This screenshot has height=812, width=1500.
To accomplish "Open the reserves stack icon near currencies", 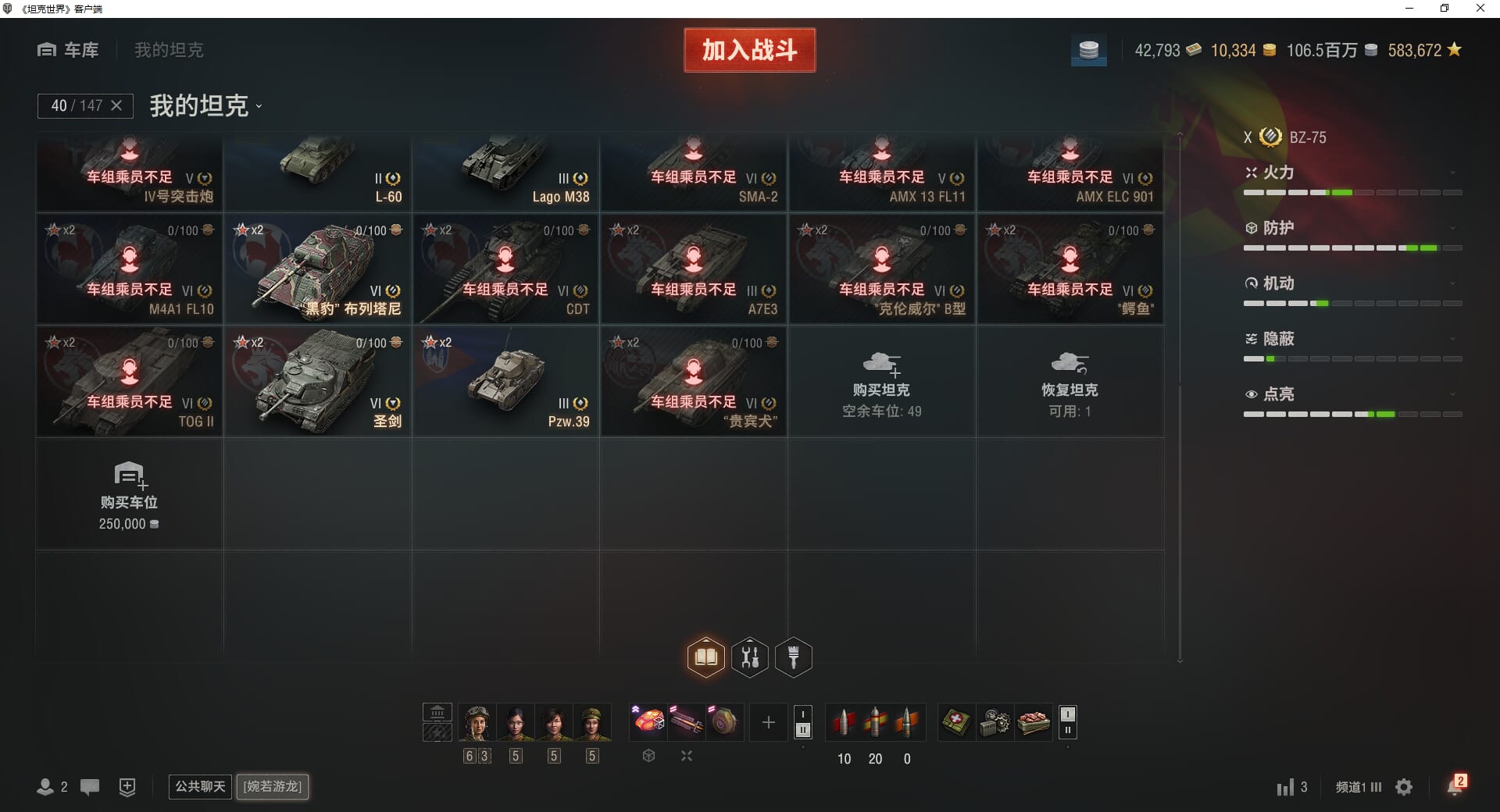I will [x=1088, y=51].
